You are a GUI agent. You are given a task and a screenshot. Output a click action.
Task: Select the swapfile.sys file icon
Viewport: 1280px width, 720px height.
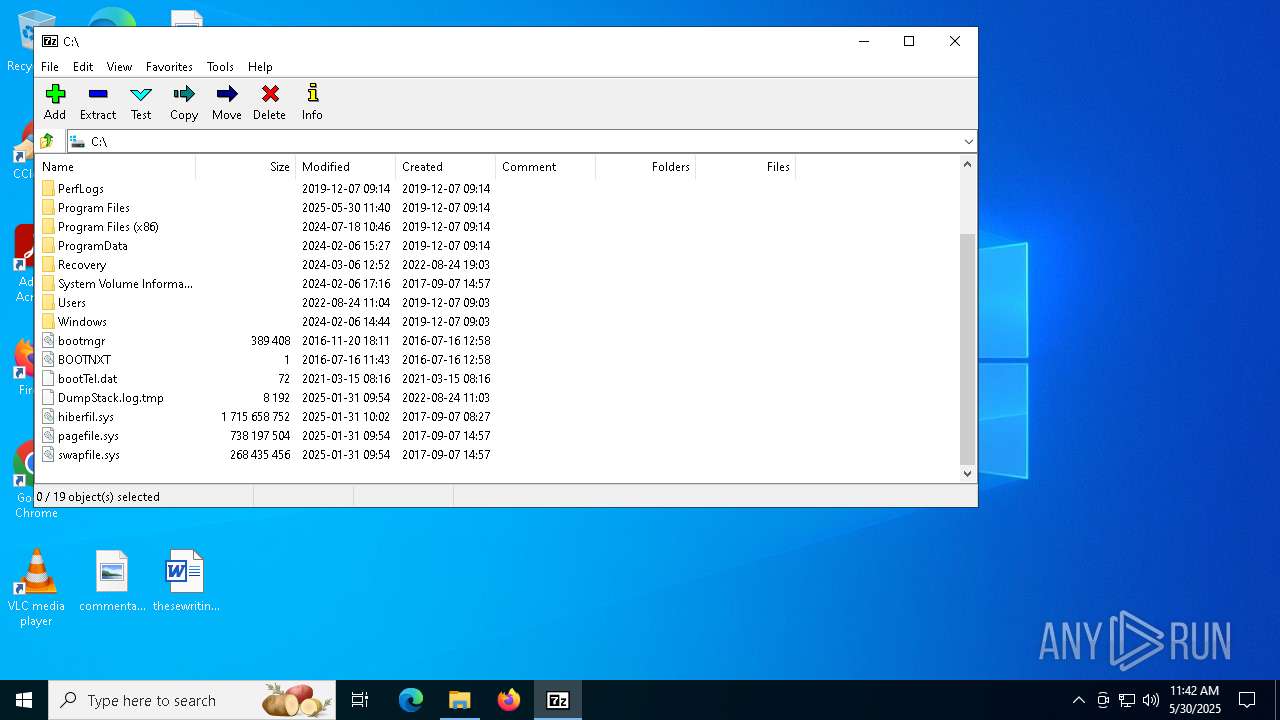click(48, 454)
